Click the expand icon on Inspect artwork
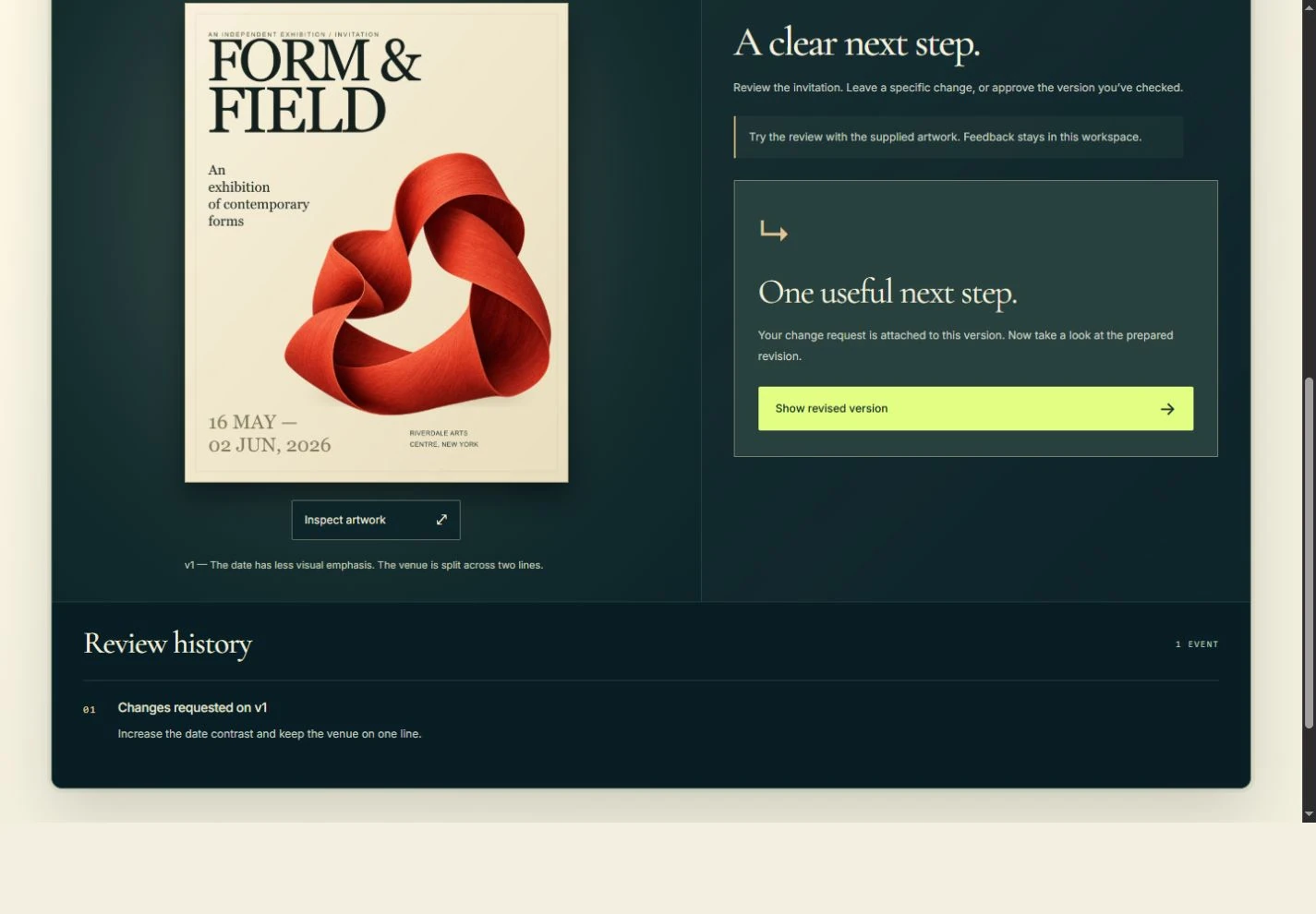The width and height of the screenshot is (1316, 914). point(441,520)
